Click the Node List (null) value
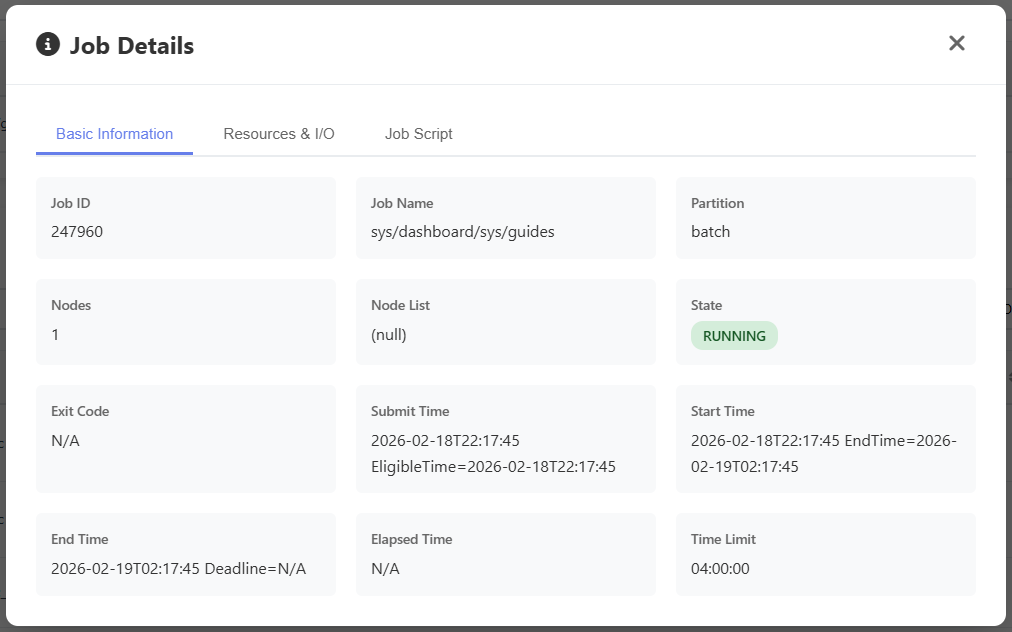This screenshot has height=632, width=1012. click(x=389, y=334)
